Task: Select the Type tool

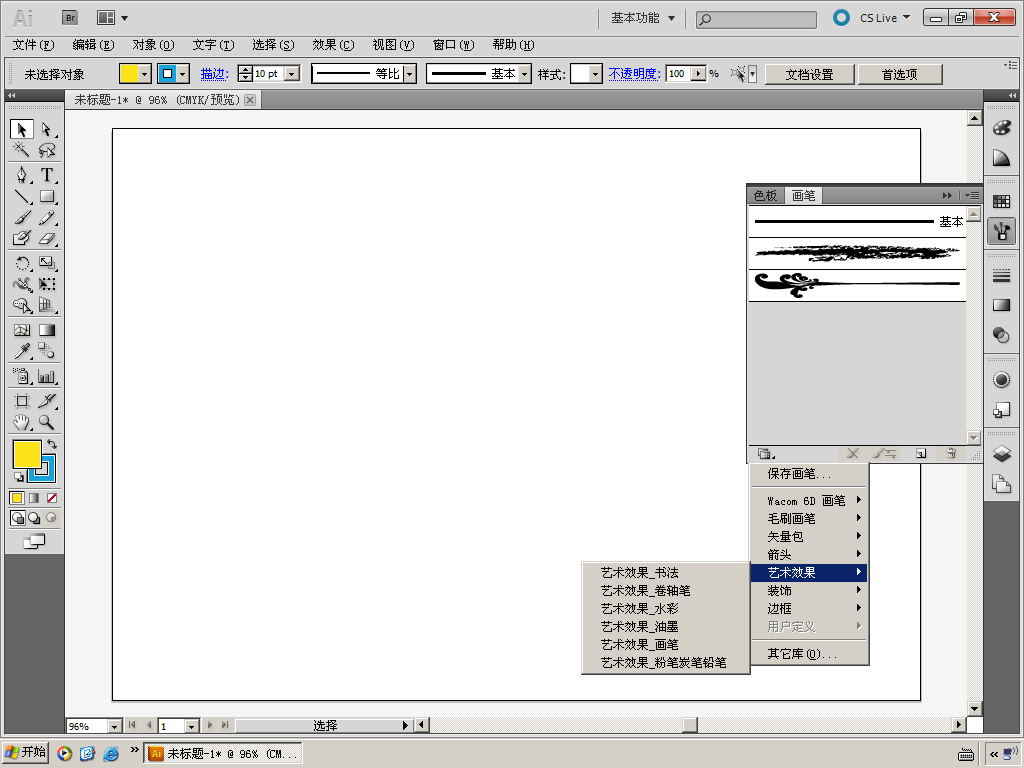Action: [x=46, y=175]
